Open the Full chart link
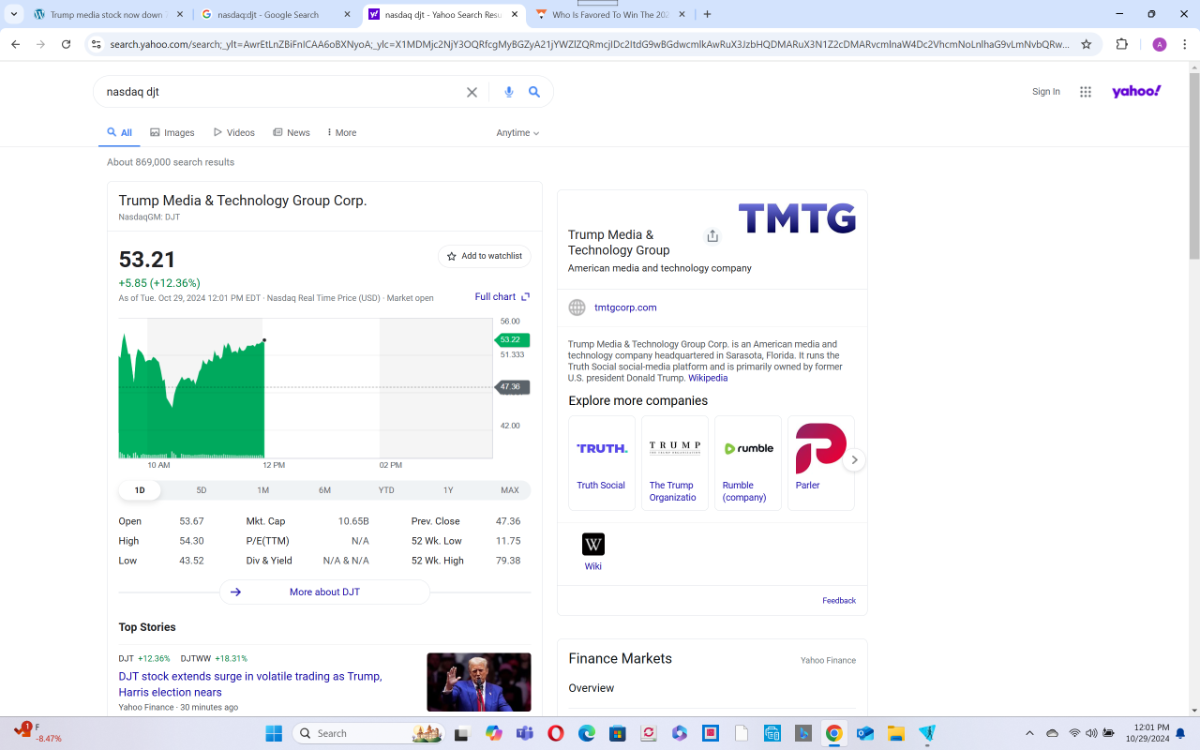 coord(502,297)
